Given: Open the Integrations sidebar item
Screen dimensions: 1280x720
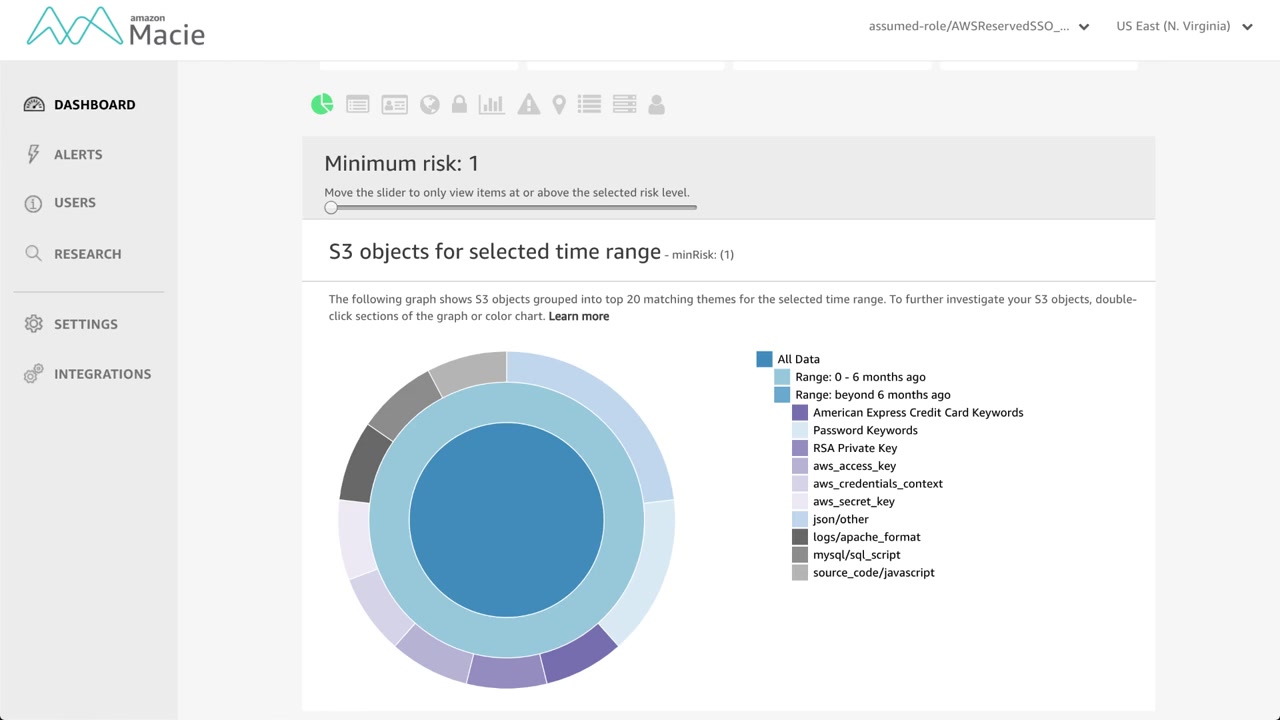Looking at the screenshot, I should click(x=102, y=374).
